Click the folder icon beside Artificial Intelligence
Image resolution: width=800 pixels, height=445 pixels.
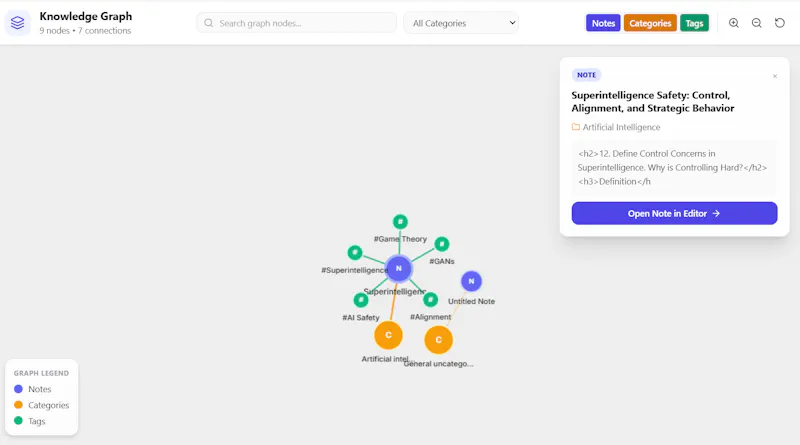point(576,127)
